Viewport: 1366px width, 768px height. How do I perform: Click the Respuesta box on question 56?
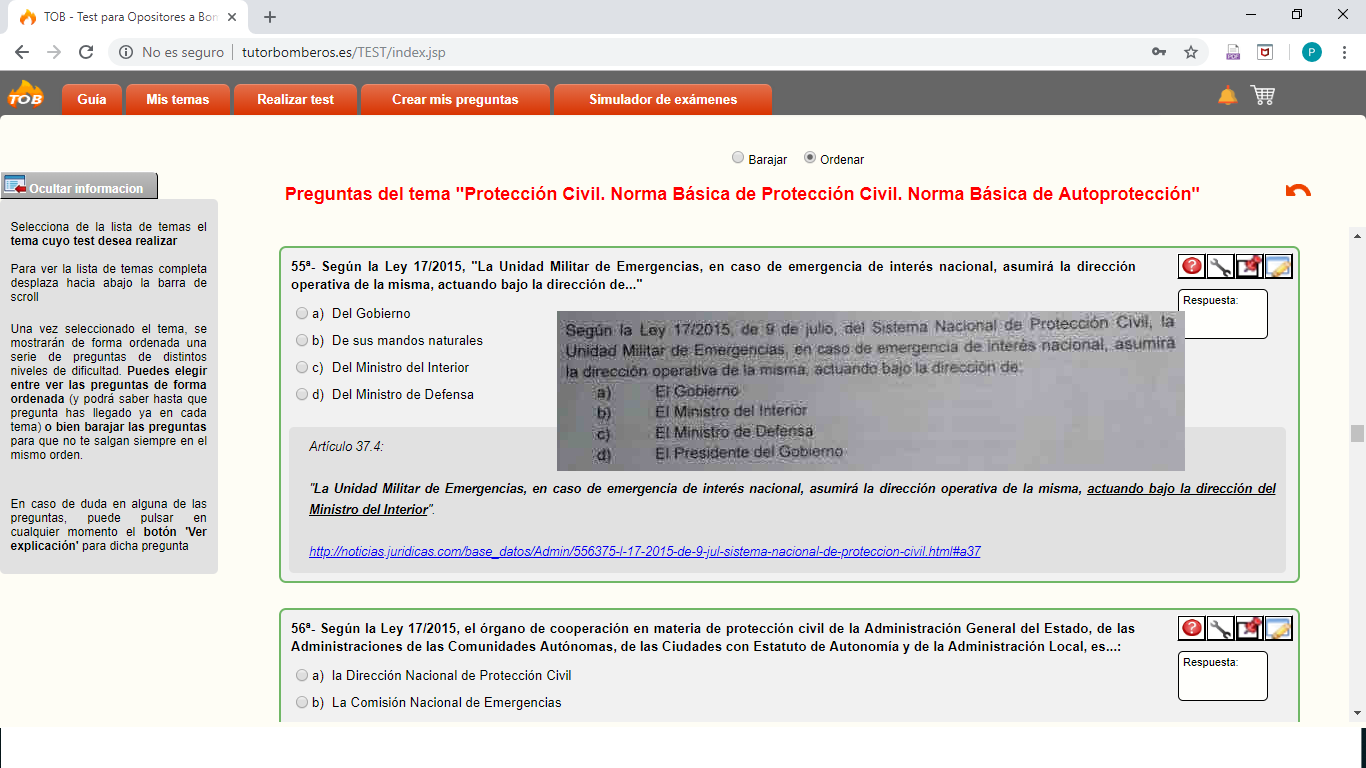[1223, 676]
